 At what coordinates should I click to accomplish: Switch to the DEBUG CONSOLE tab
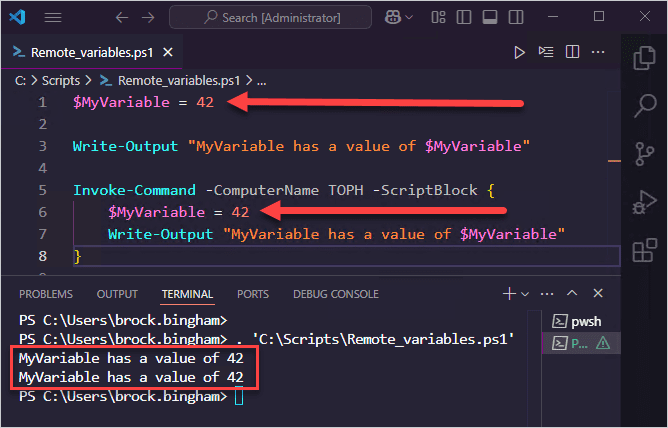[336, 294]
